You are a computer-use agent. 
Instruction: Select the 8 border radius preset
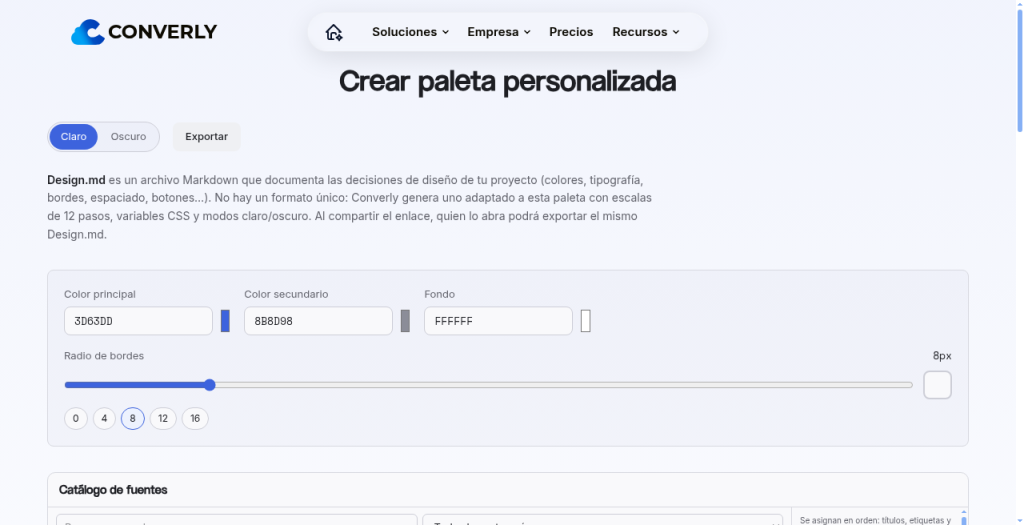133,419
